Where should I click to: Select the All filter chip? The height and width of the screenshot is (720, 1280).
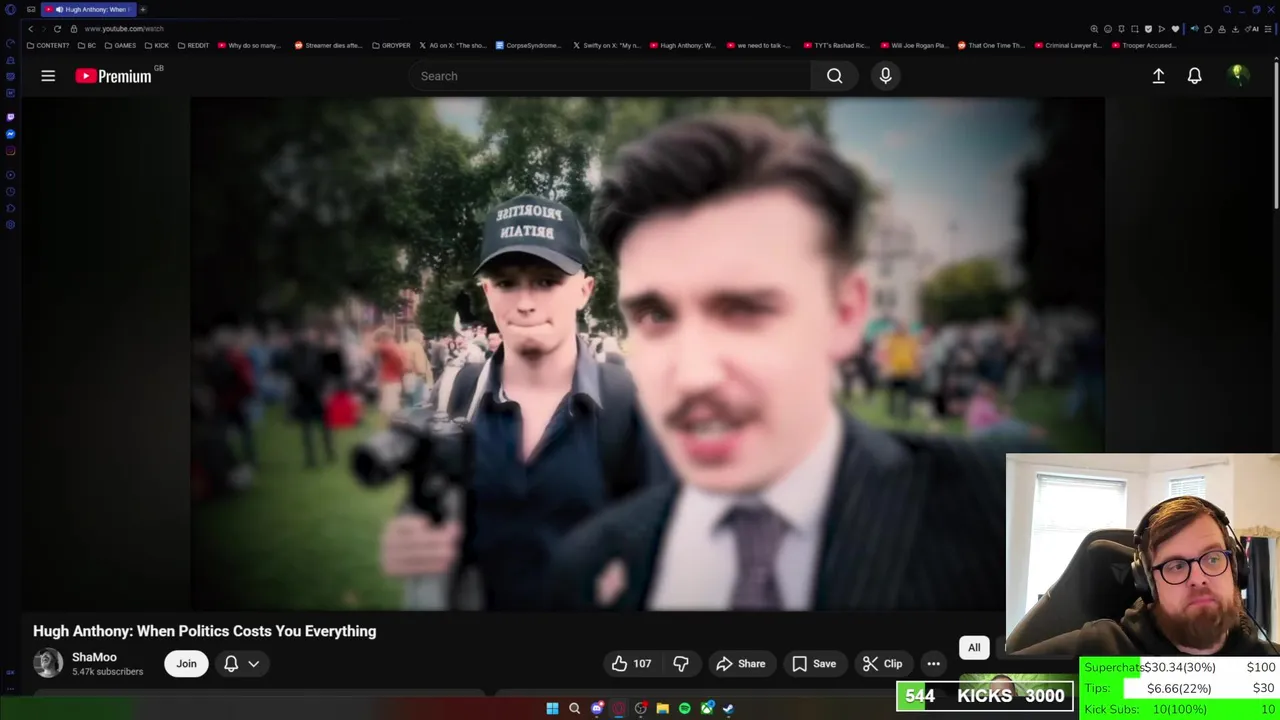[x=974, y=647]
